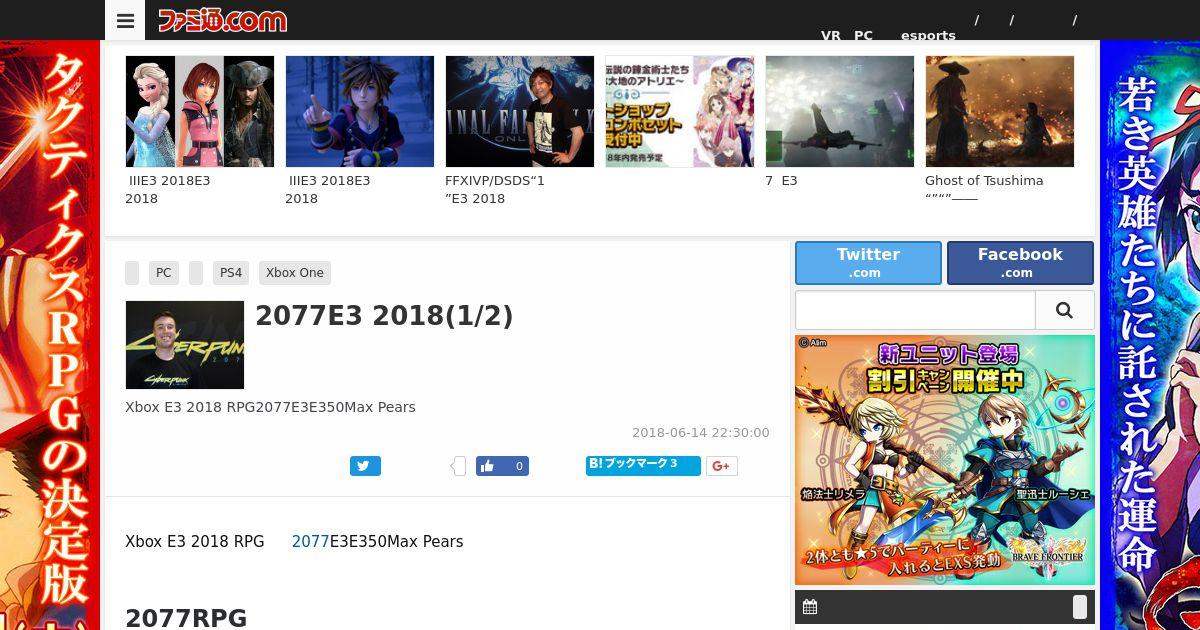Open the FFXIV PVP/DSDS headline link

(495, 189)
